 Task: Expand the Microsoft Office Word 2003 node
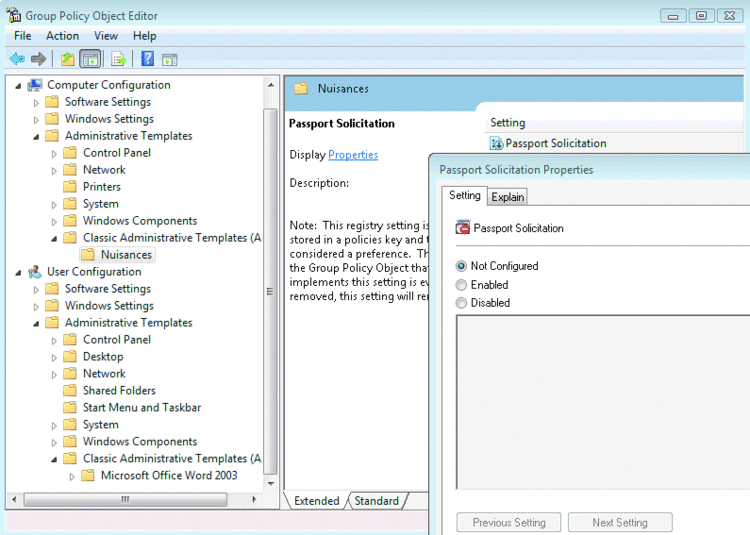point(72,476)
